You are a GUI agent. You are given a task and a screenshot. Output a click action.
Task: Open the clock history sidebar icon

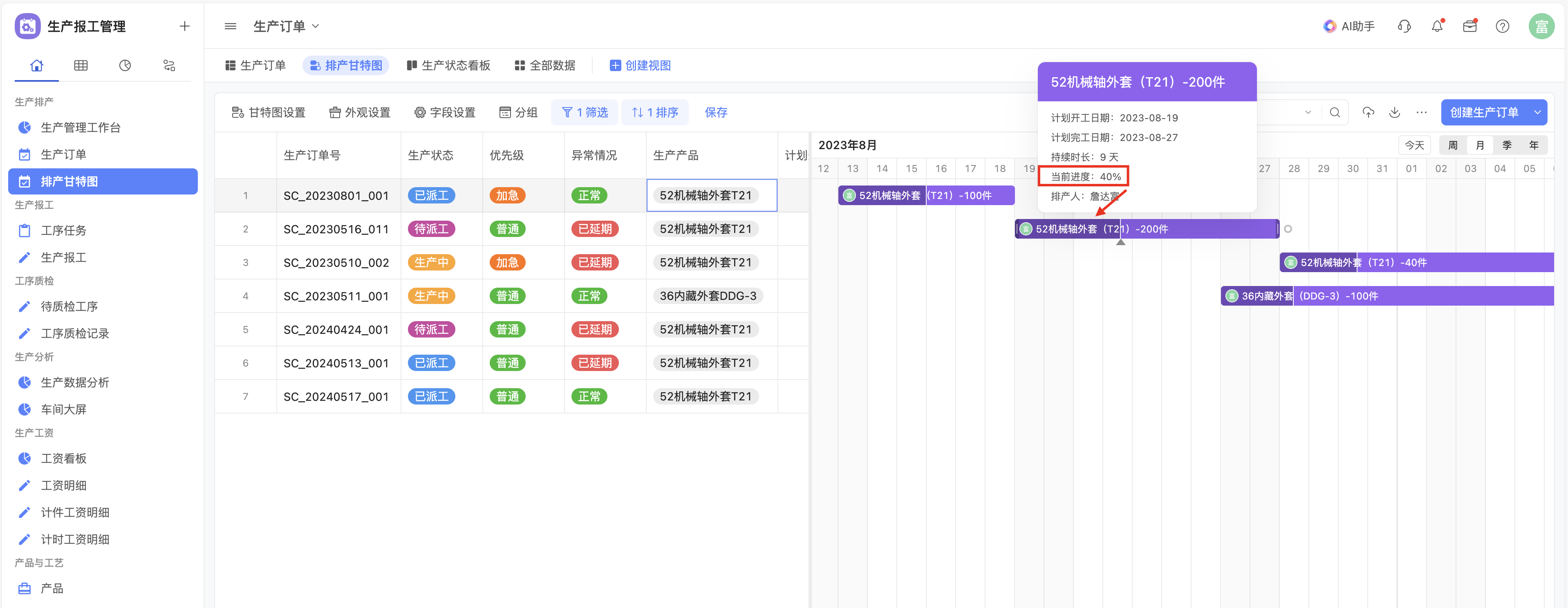125,65
